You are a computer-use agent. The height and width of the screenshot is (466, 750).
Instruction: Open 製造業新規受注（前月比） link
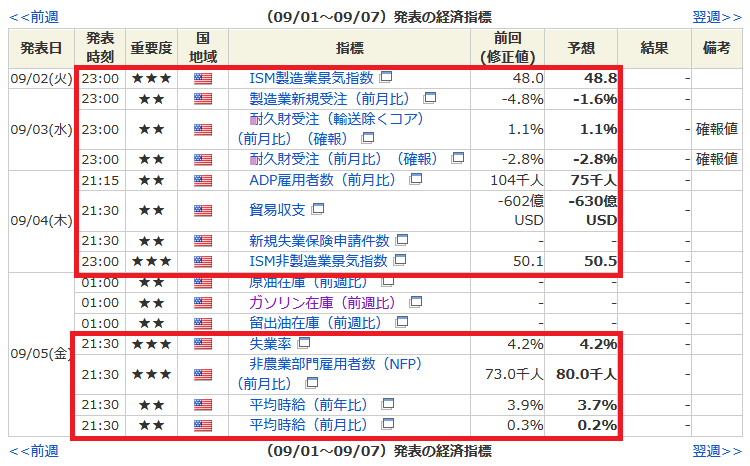pyautogui.click(x=332, y=99)
